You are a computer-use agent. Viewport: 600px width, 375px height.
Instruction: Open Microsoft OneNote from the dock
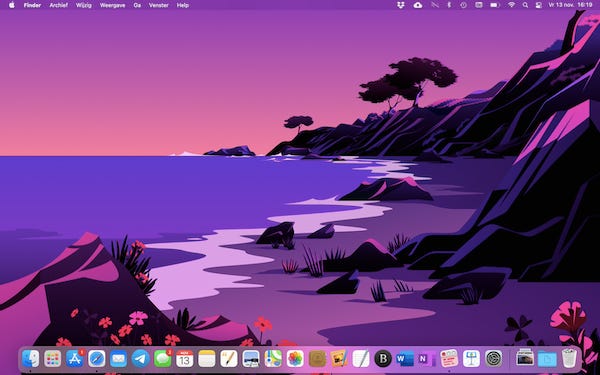[x=427, y=359]
